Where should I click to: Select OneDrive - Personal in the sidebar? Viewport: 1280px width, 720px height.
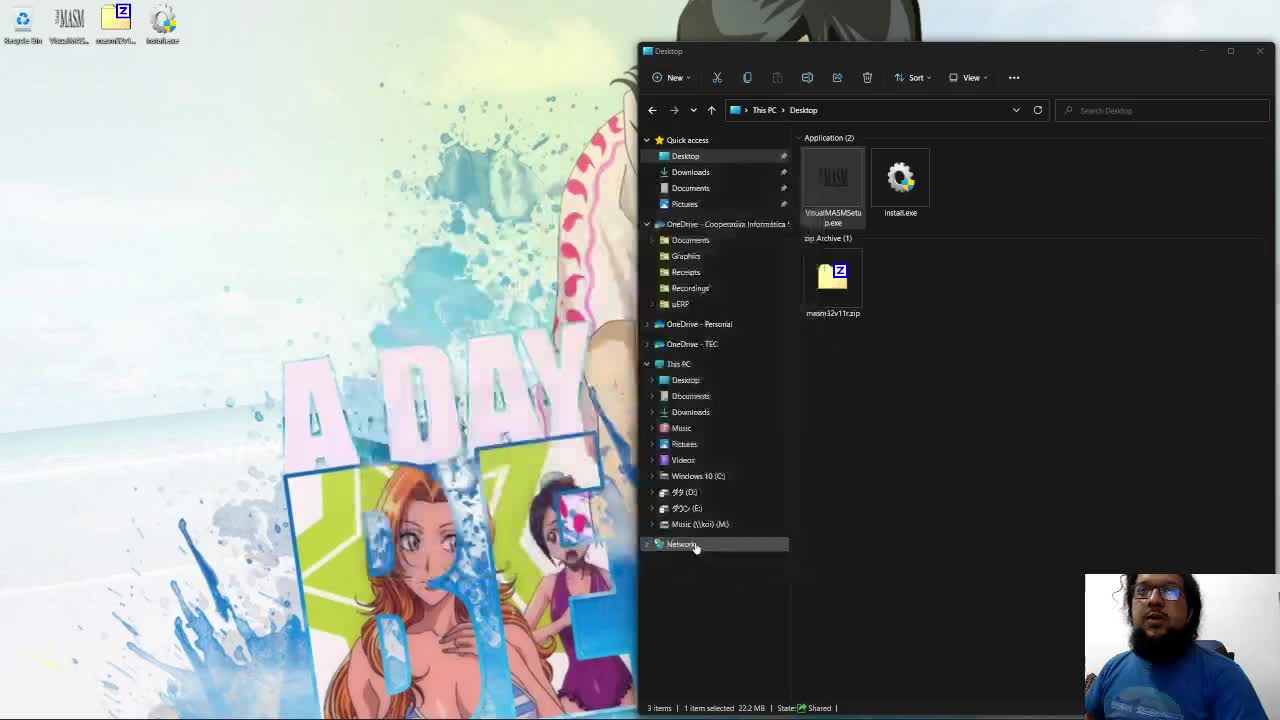699,324
